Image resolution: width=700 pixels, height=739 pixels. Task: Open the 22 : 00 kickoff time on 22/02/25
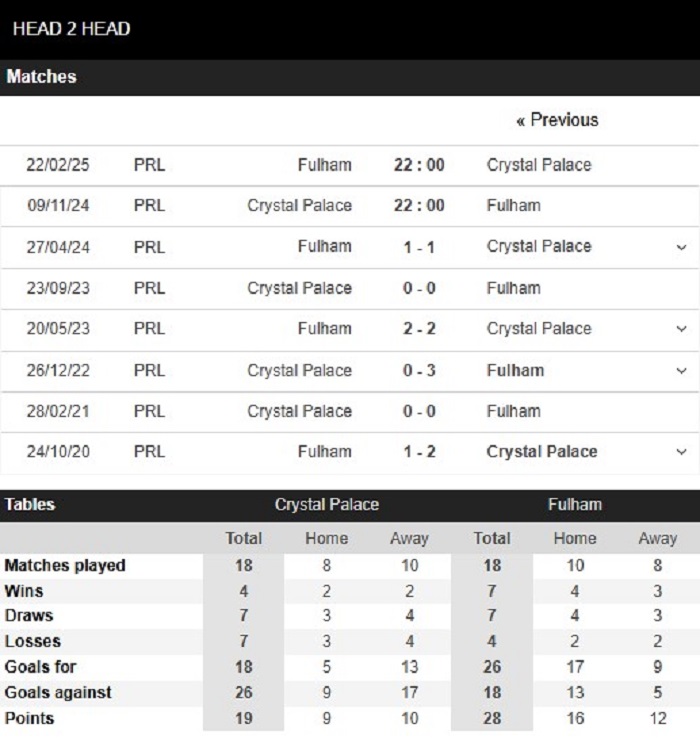pyautogui.click(x=419, y=165)
